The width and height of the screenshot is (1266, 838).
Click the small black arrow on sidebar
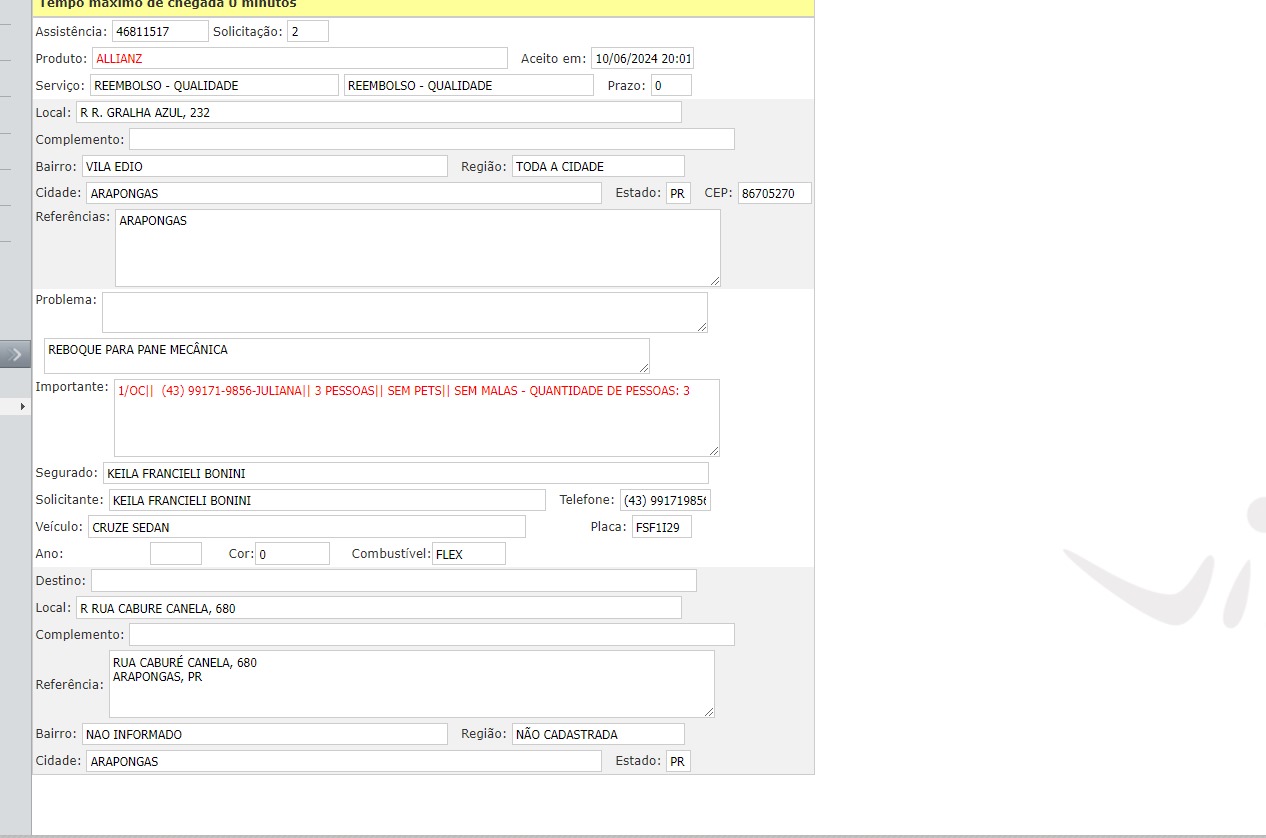[x=22, y=407]
